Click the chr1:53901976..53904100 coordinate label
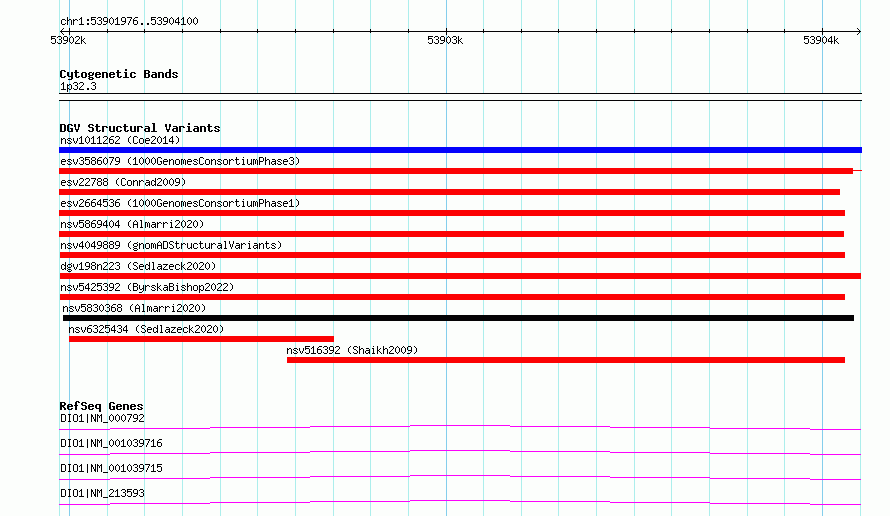 click(129, 21)
